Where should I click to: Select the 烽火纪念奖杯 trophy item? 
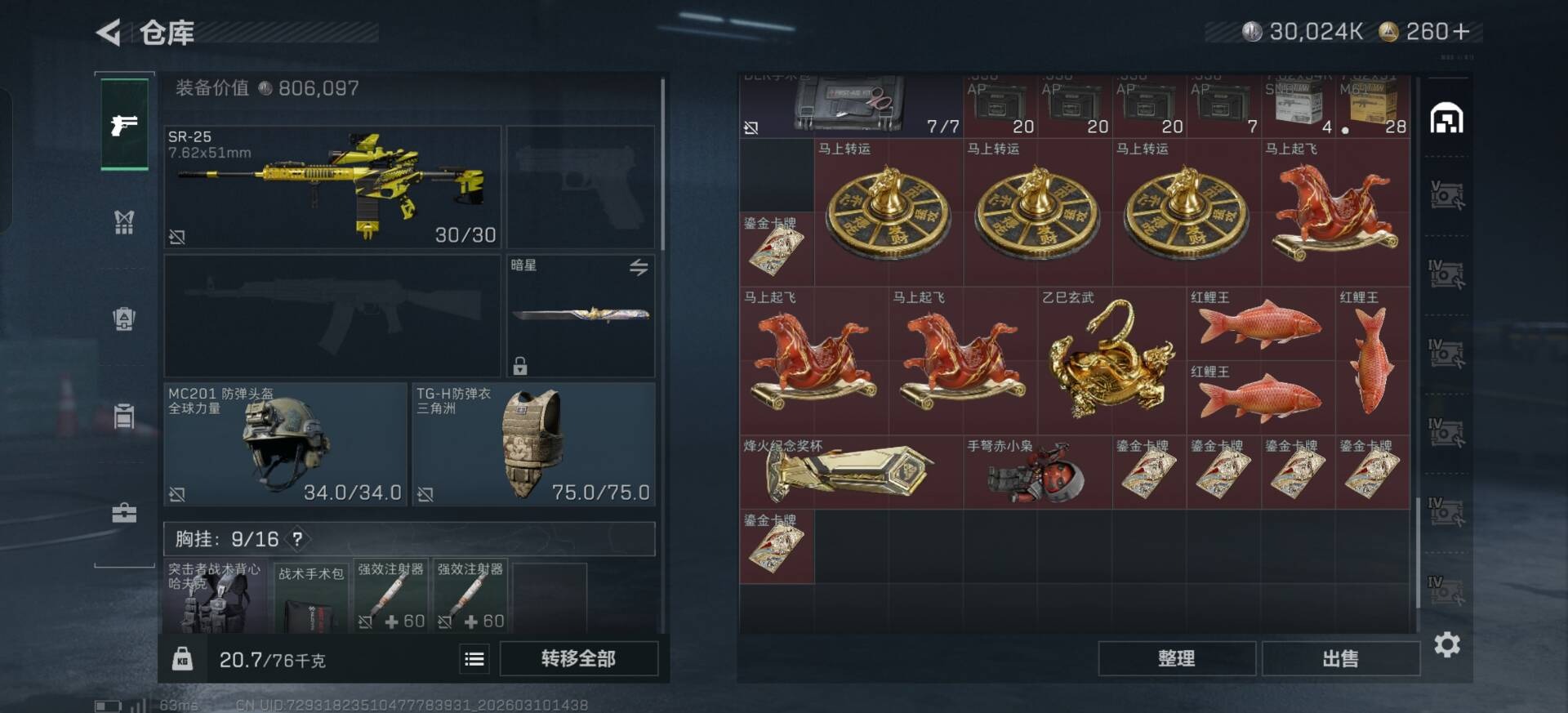(x=852, y=473)
